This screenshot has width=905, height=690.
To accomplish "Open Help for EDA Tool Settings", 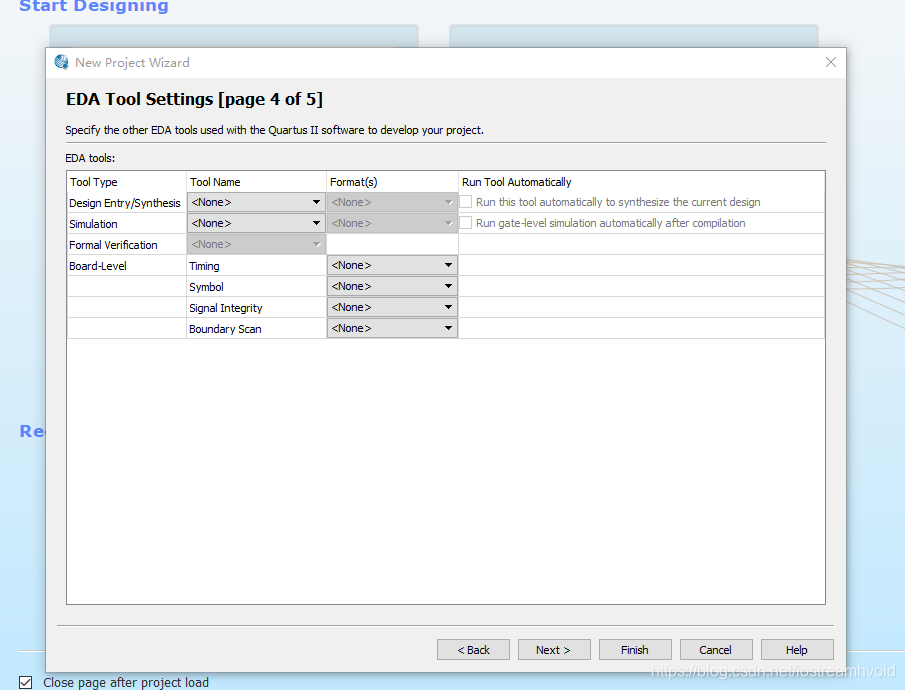I will [x=797, y=650].
